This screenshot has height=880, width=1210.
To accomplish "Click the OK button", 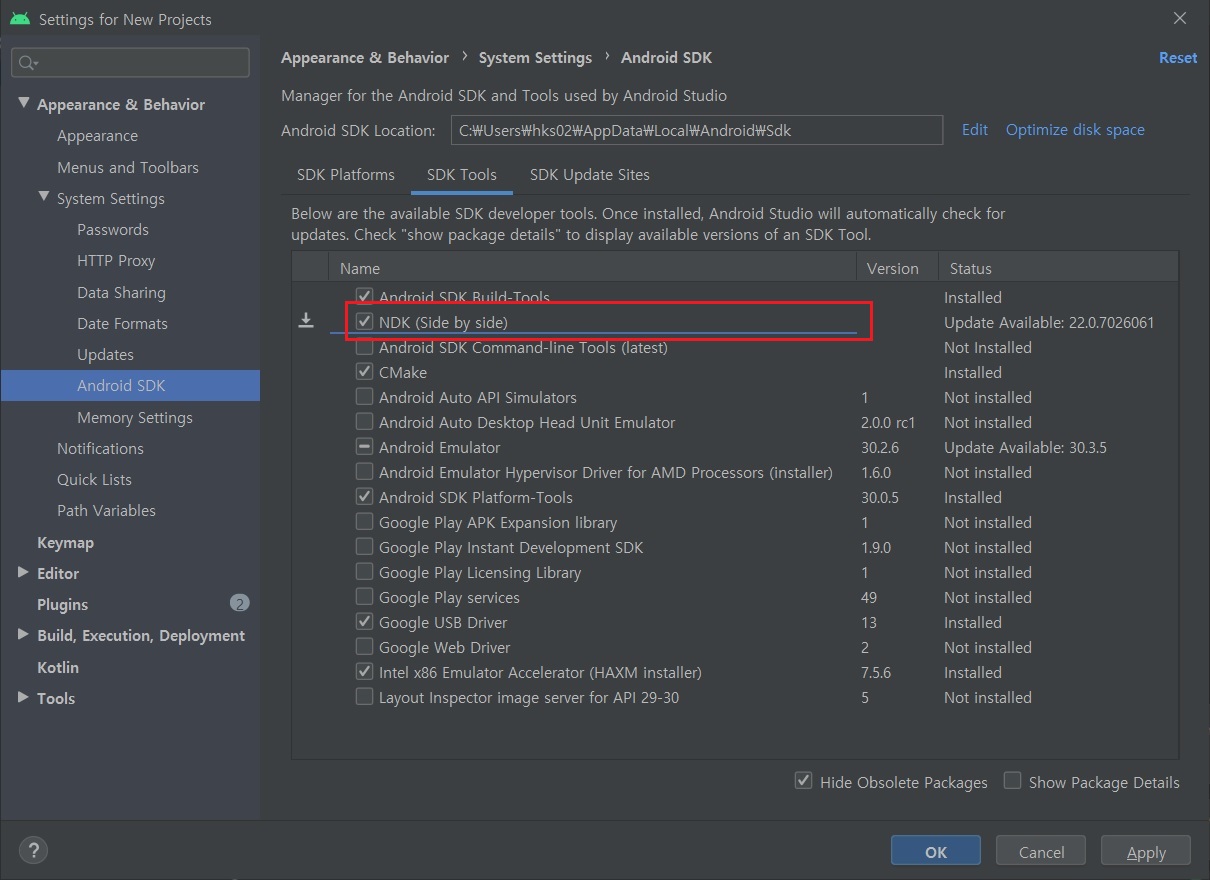I will (936, 852).
